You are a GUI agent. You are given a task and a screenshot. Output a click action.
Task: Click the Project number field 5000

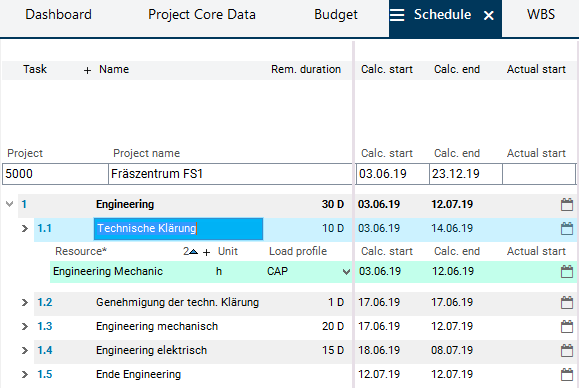(x=55, y=174)
